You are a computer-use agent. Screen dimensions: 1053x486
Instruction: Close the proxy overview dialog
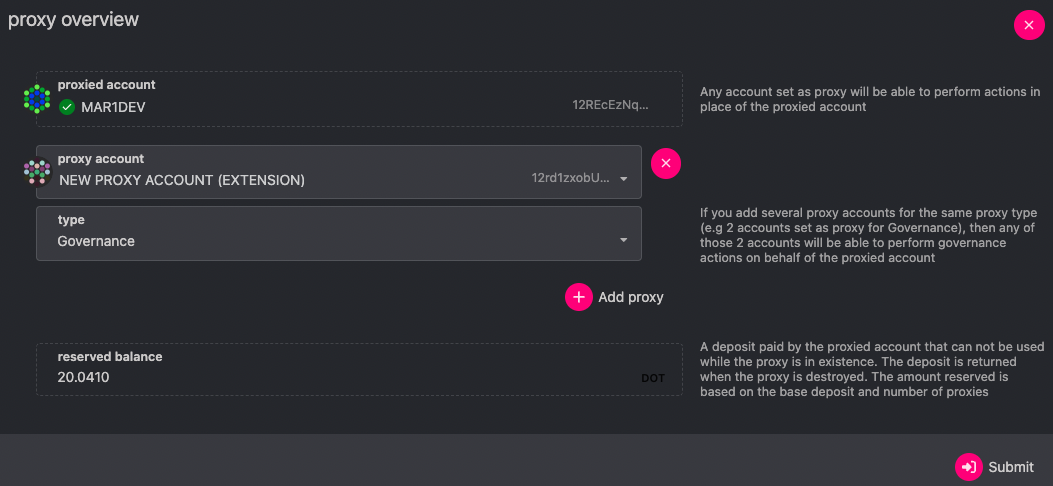(1029, 25)
